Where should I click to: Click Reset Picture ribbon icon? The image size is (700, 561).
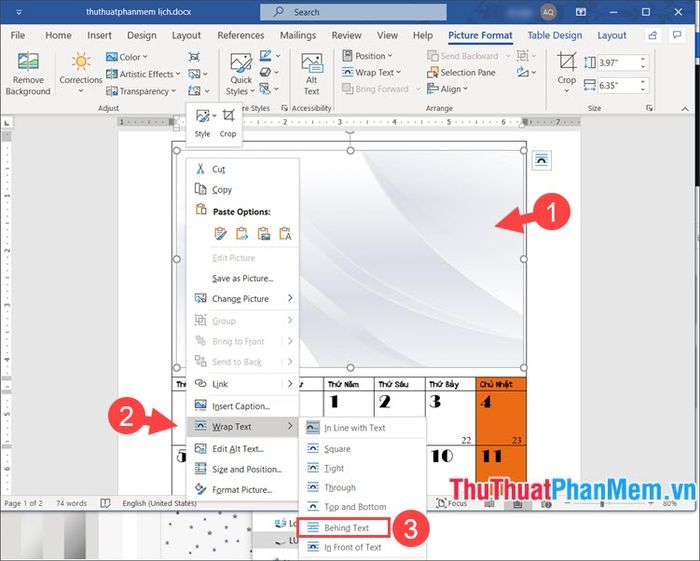pyautogui.click(x=198, y=91)
